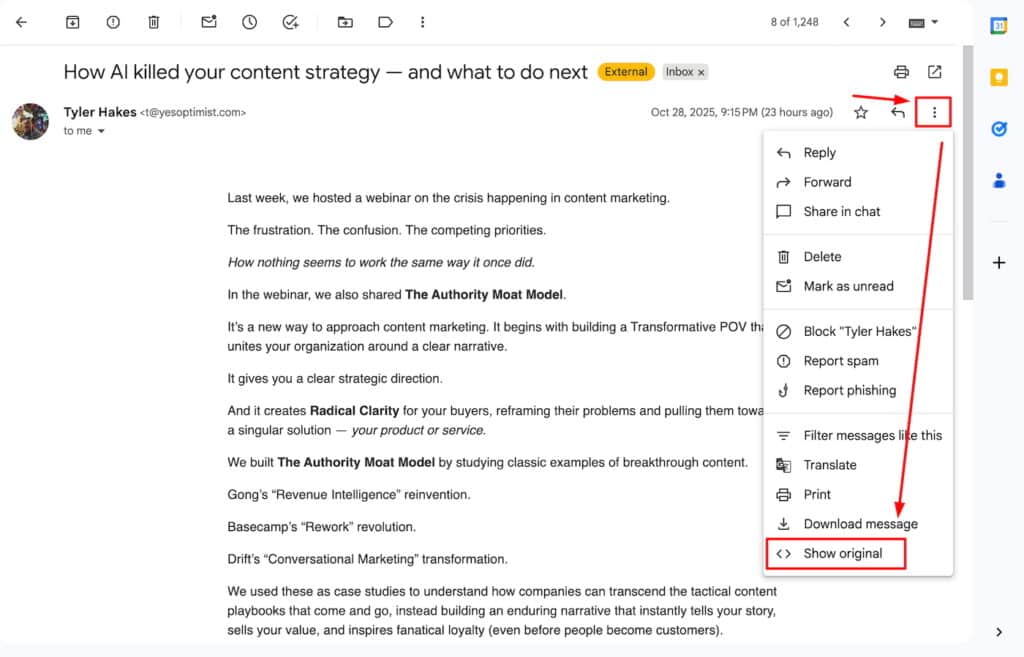Click line 'Basecamp's "Rework" revolution.'
This screenshot has height=657, width=1024.
pos(321,527)
